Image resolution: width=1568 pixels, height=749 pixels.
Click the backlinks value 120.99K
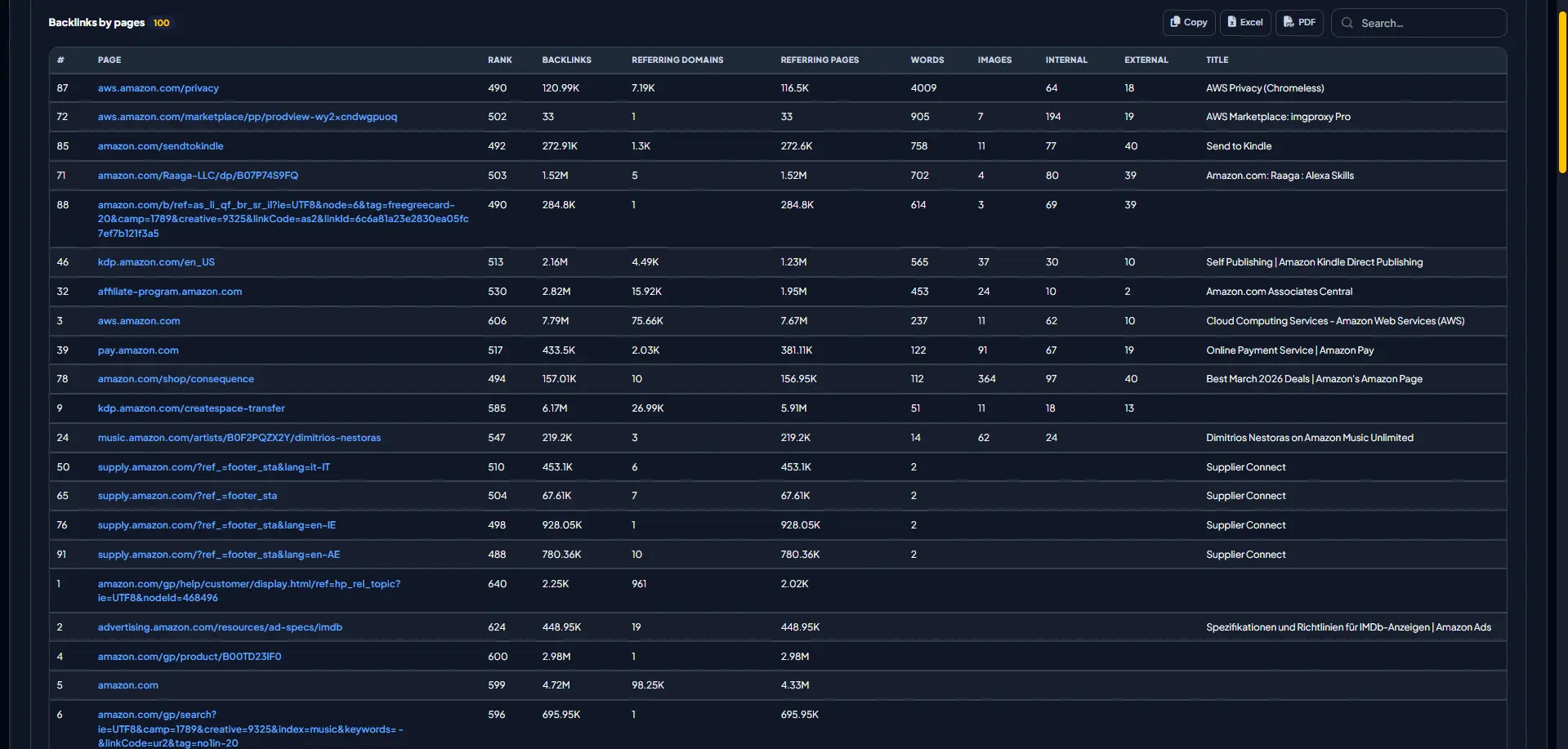tap(561, 88)
